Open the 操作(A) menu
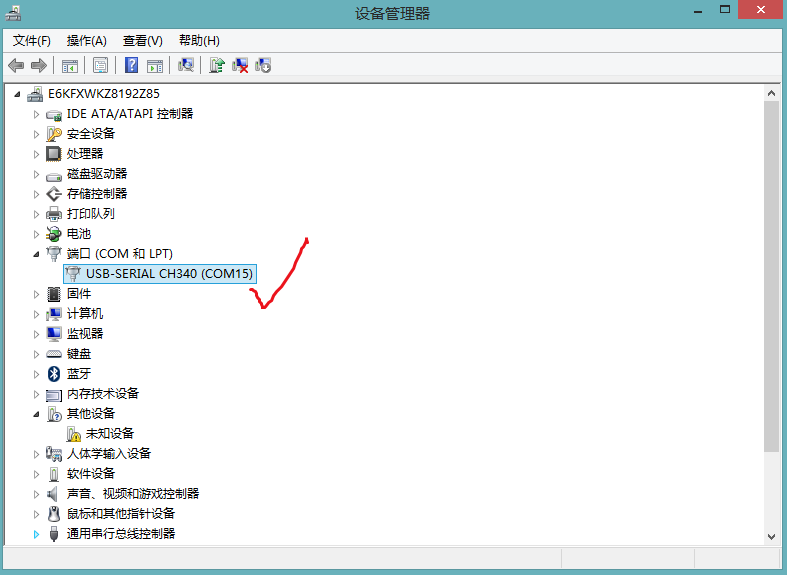This screenshot has width=787, height=575. point(86,41)
